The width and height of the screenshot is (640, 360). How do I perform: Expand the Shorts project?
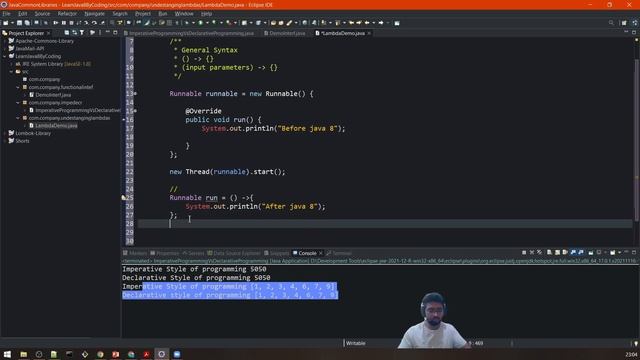click(5, 141)
